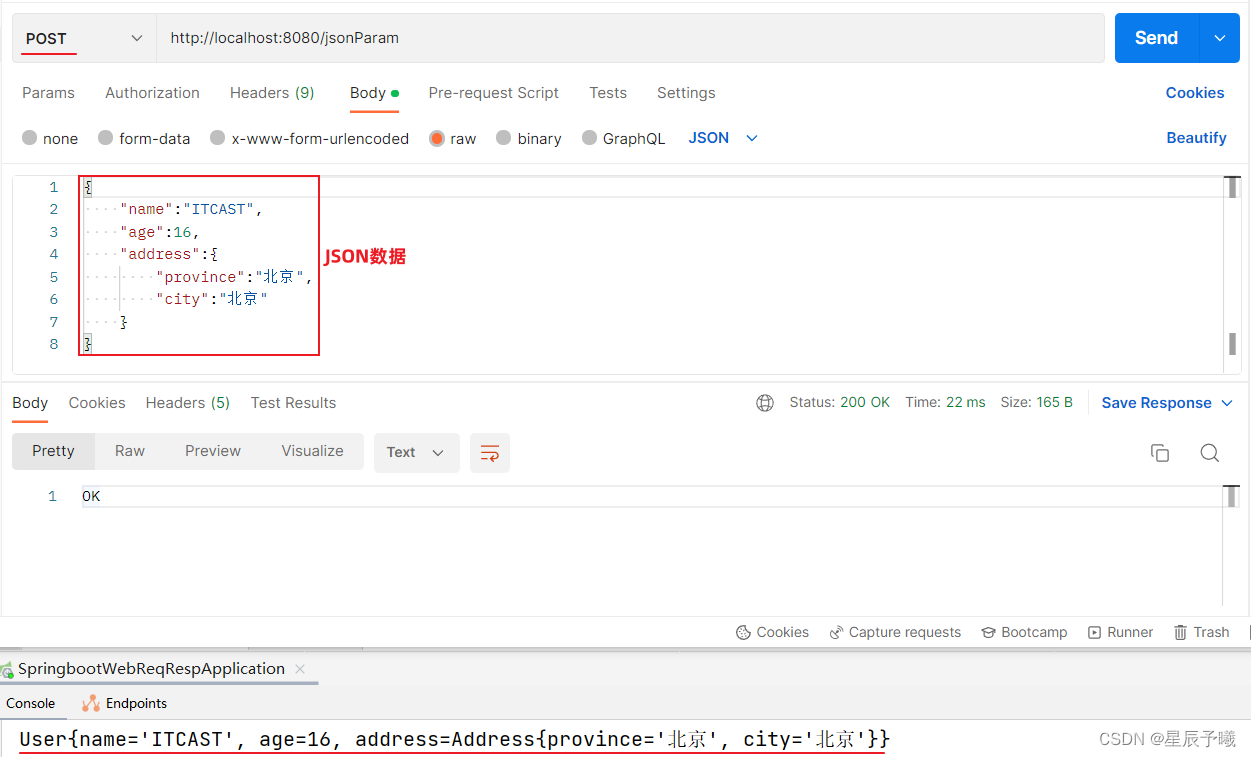Click the Send button
Viewport: 1251px width, 757px height.
pyautogui.click(x=1156, y=38)
